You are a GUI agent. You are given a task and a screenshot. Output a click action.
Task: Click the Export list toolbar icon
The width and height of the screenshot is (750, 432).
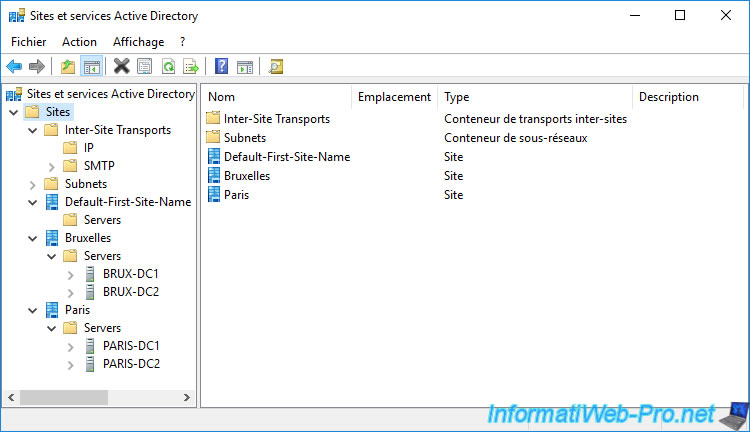pyautogui.click(x=191, y=67)
